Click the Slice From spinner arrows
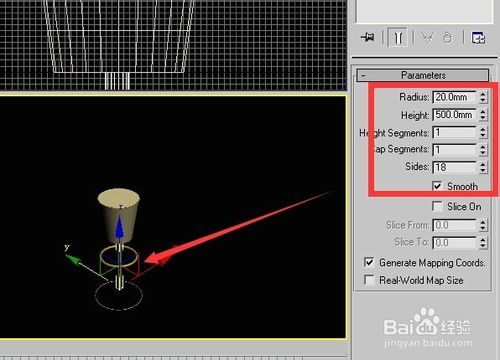This screenshot has width=500, height=360. click(x=483, y=225)
